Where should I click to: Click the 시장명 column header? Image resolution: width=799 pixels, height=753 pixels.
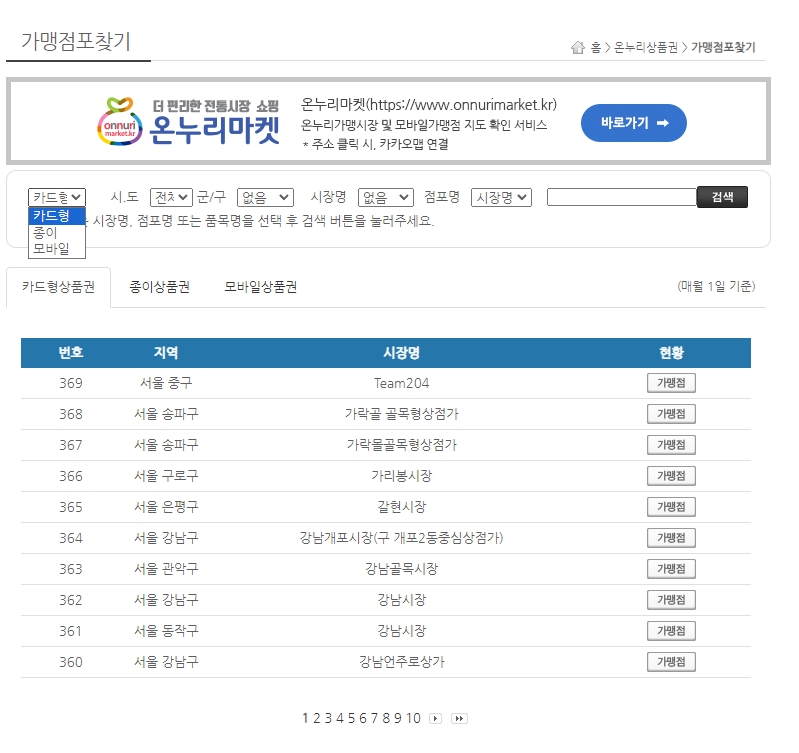[402, 353]
